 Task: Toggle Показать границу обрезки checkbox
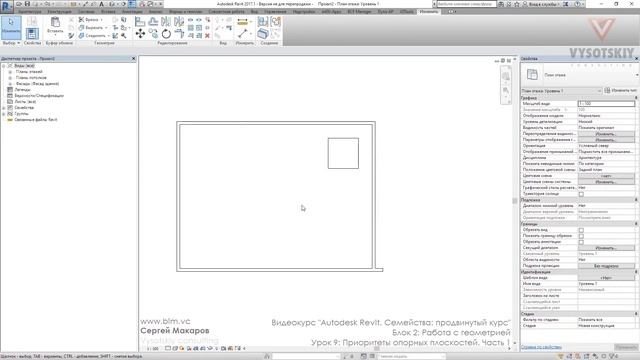coord(581,236)
